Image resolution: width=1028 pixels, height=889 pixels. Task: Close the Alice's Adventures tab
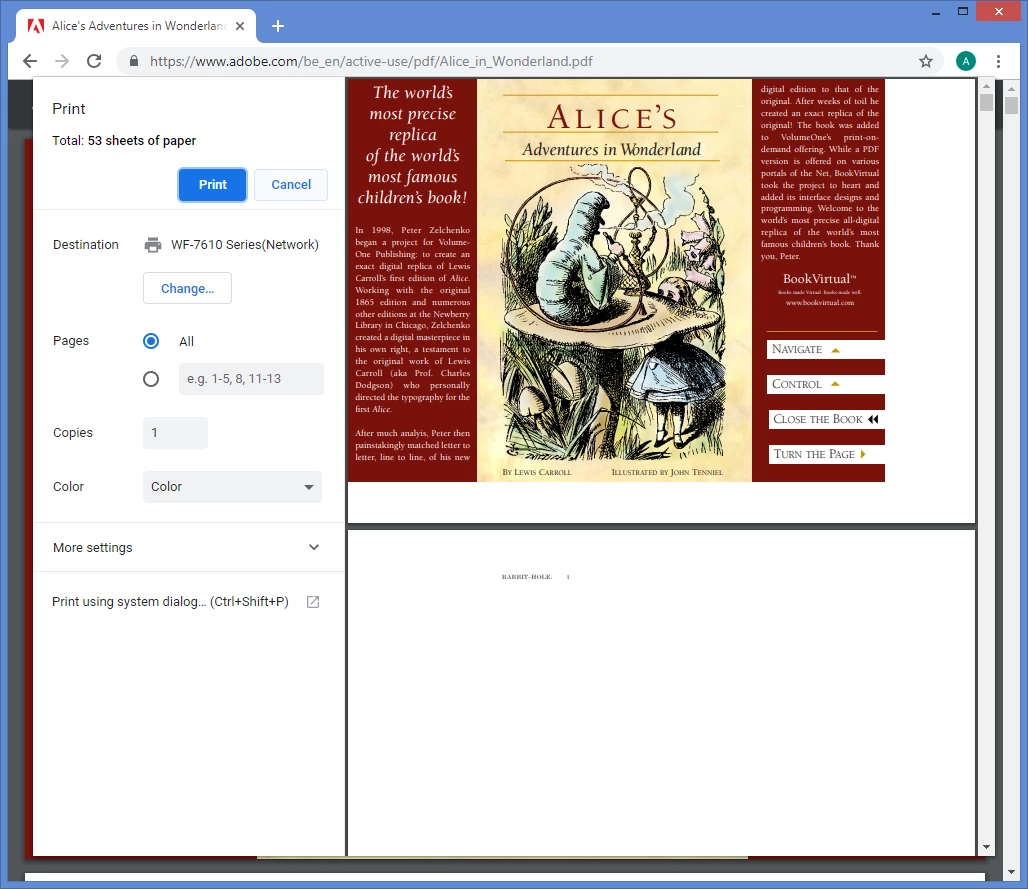coord(240,26)
